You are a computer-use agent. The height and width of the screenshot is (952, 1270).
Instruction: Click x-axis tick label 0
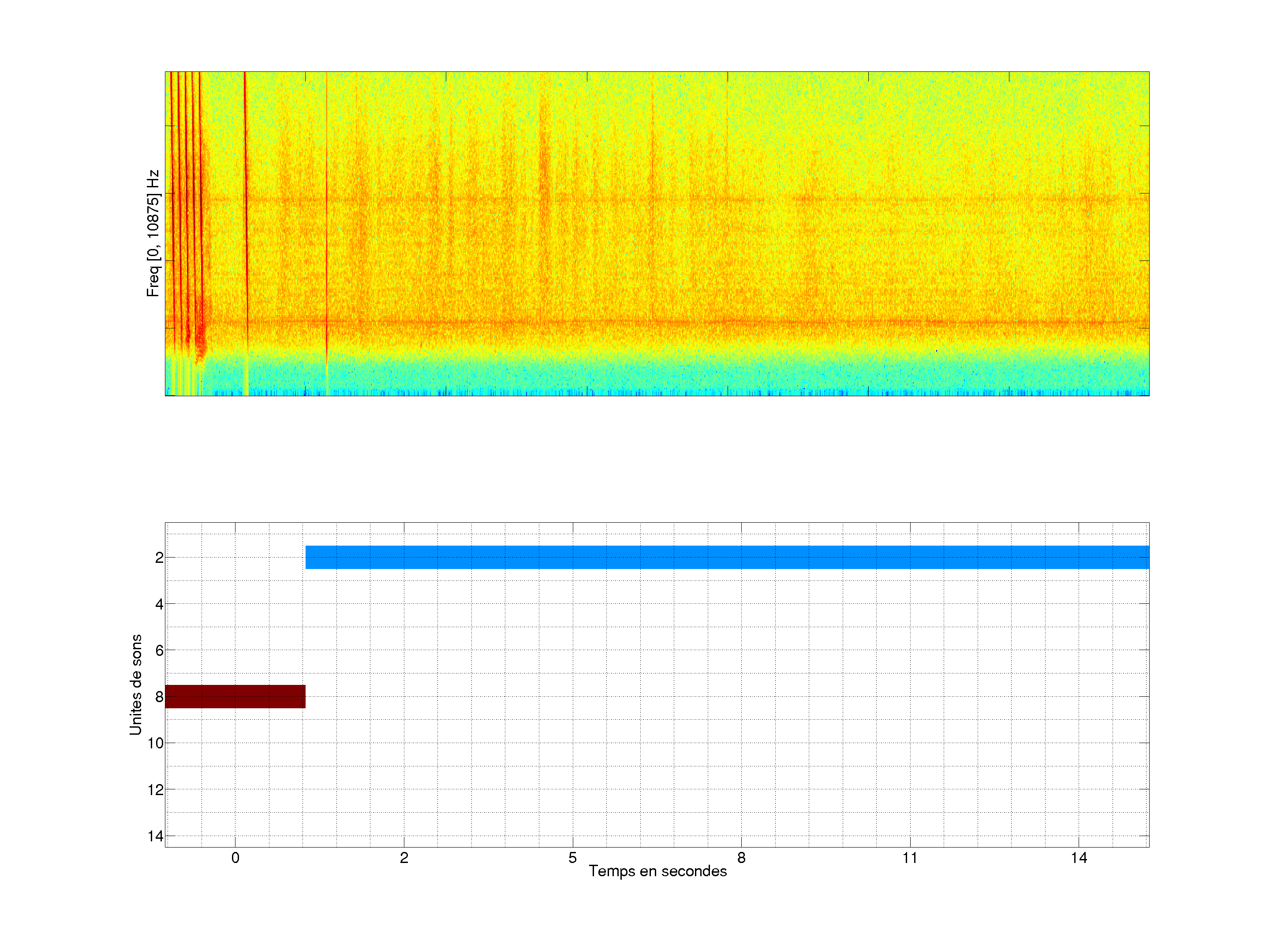[235, 858]
